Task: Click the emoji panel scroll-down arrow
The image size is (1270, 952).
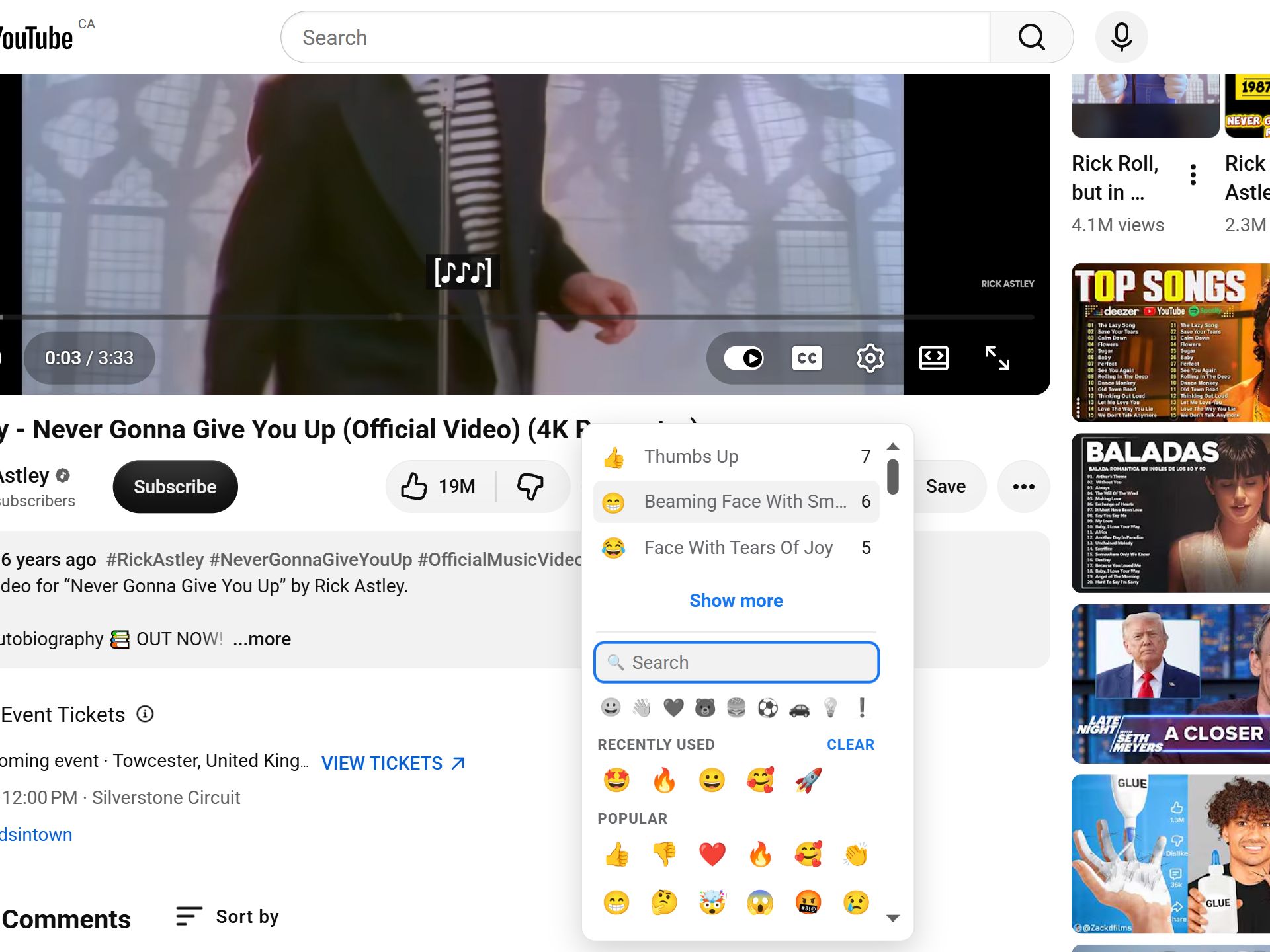Action: pyautogui.click(x=893, y=918)
